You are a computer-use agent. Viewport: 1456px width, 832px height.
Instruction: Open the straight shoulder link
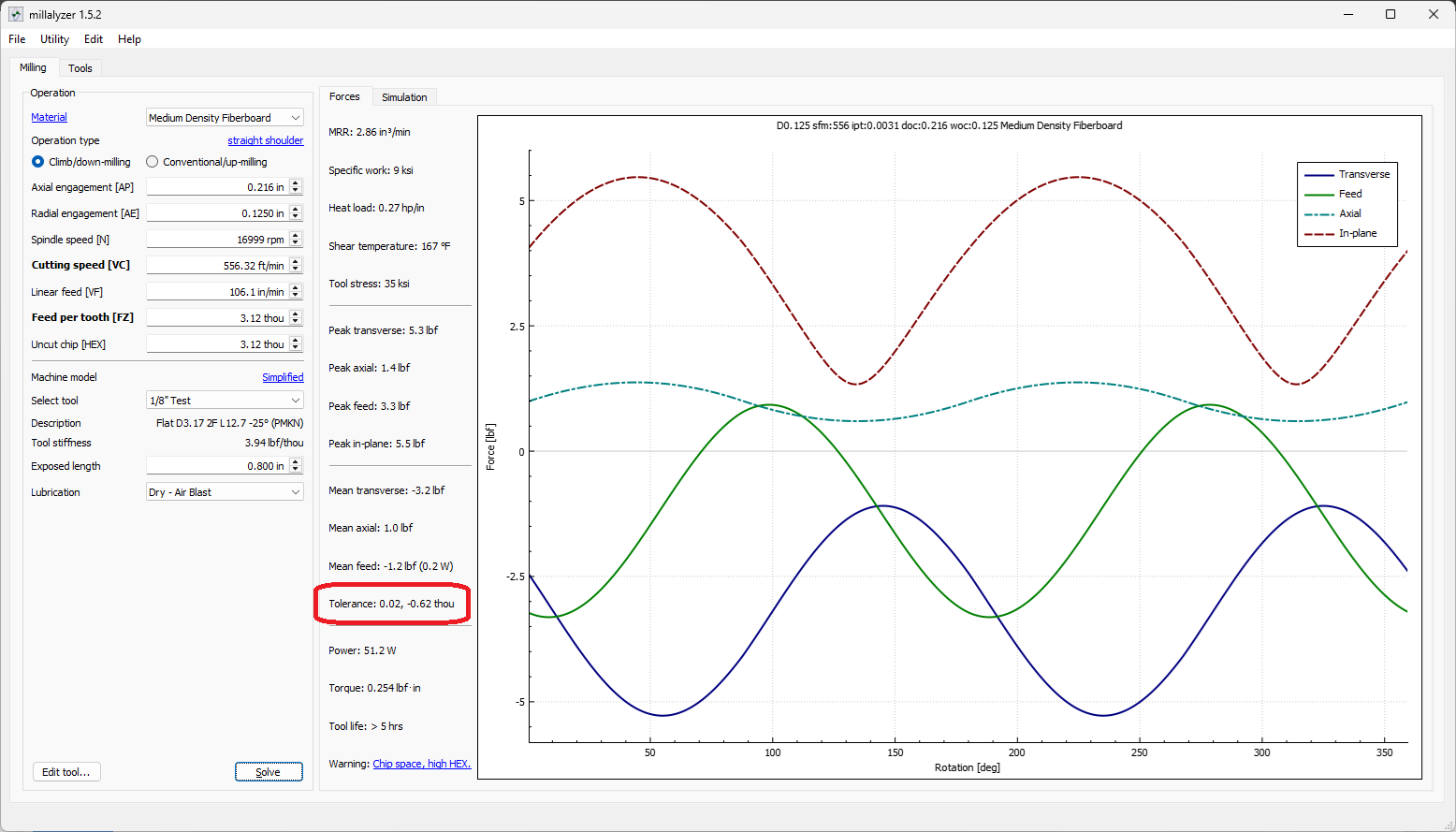coord(265,140)
